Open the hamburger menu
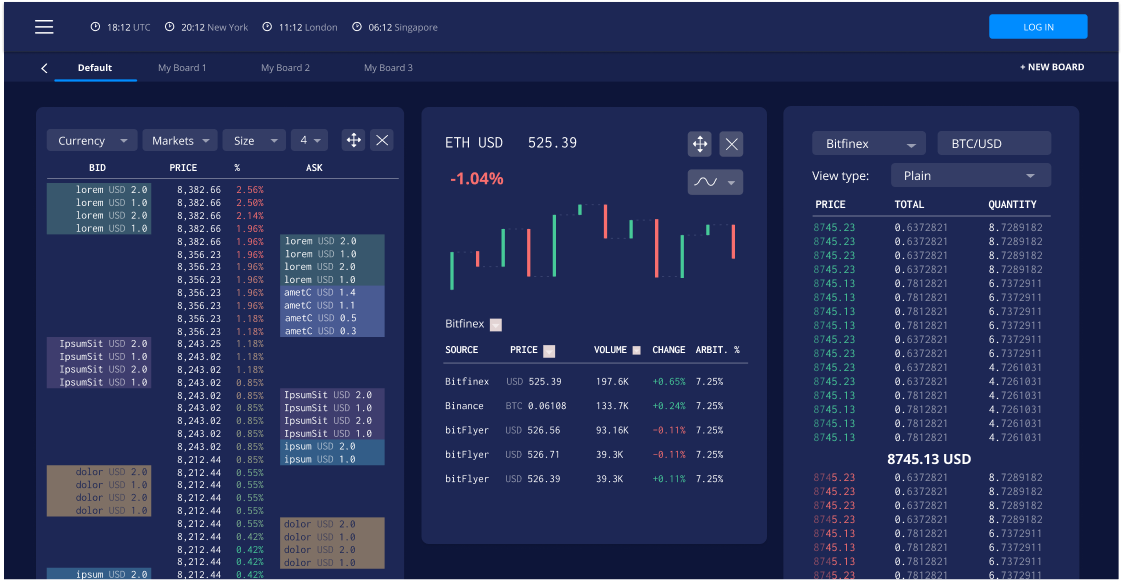The image size is (1122, 580). [x=44, y=27]
